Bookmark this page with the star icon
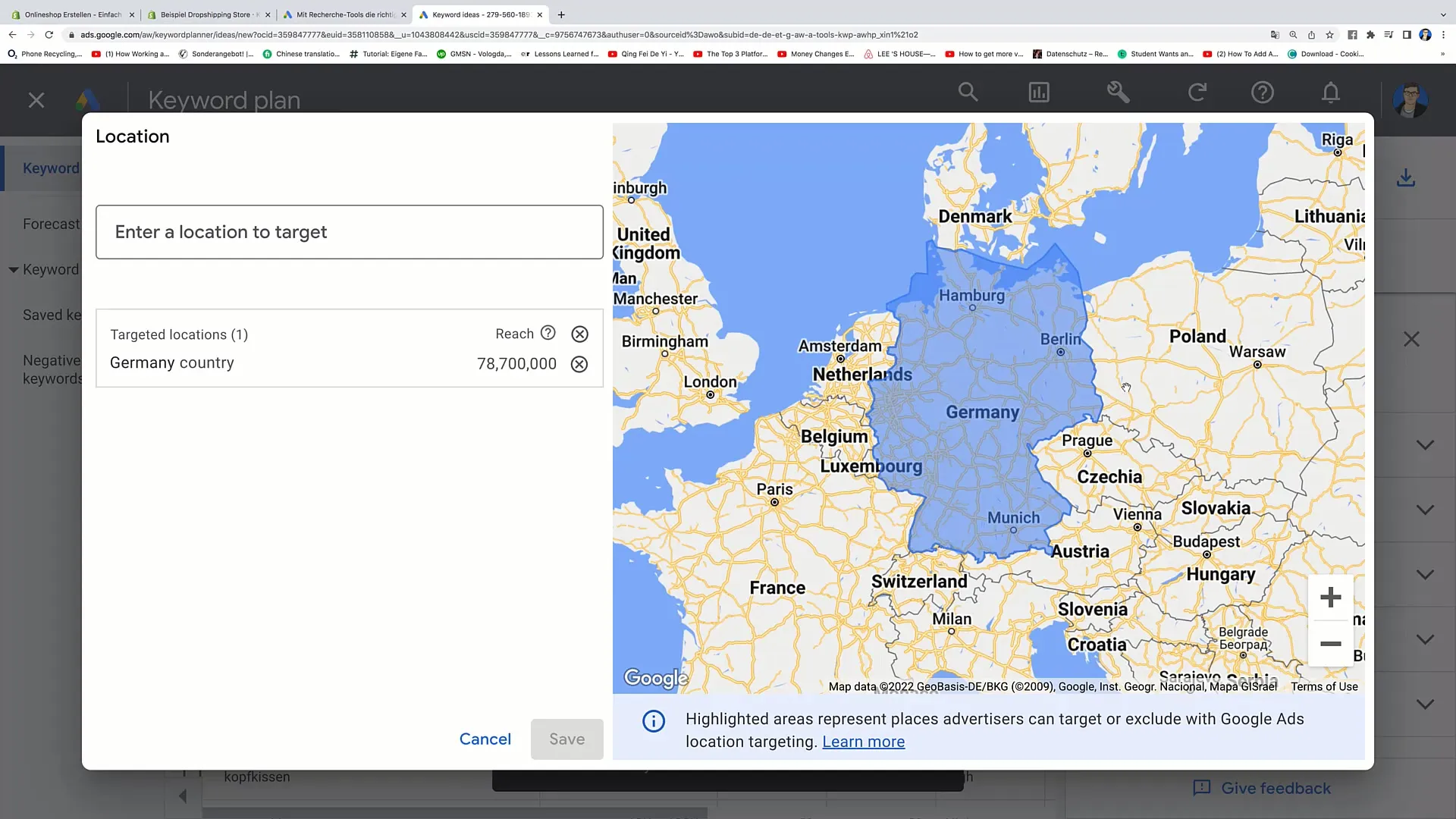Image resolution: width=1456 pixels, height=819 pixels. (x=1329, y=35)
